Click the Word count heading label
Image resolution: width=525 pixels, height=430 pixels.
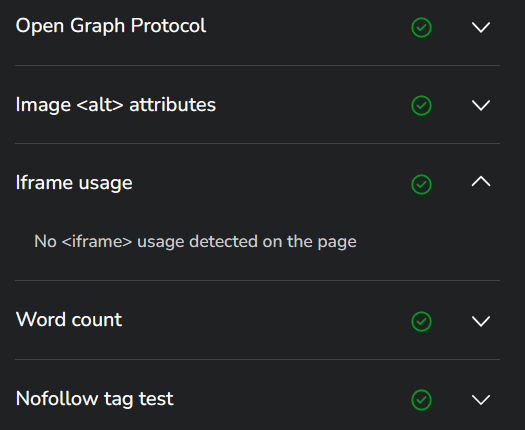pyautogui.click(x=69, y=319)
